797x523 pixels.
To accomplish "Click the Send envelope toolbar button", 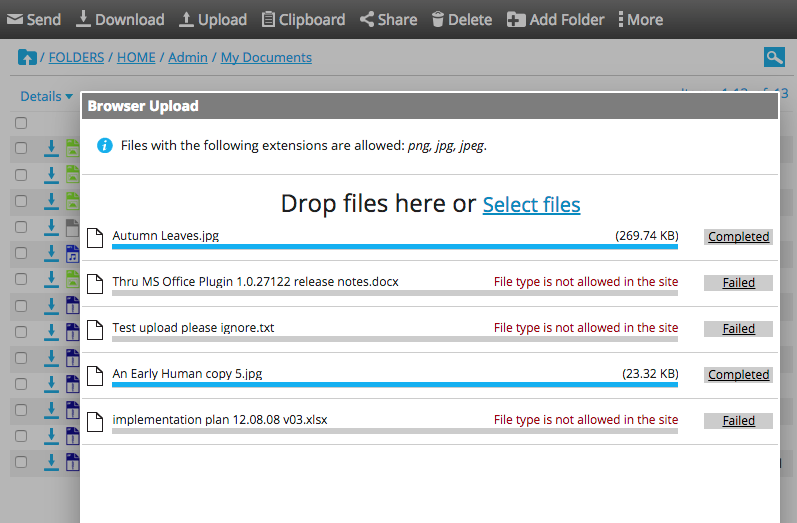I will pyautogui.click(x=34, y=19).
